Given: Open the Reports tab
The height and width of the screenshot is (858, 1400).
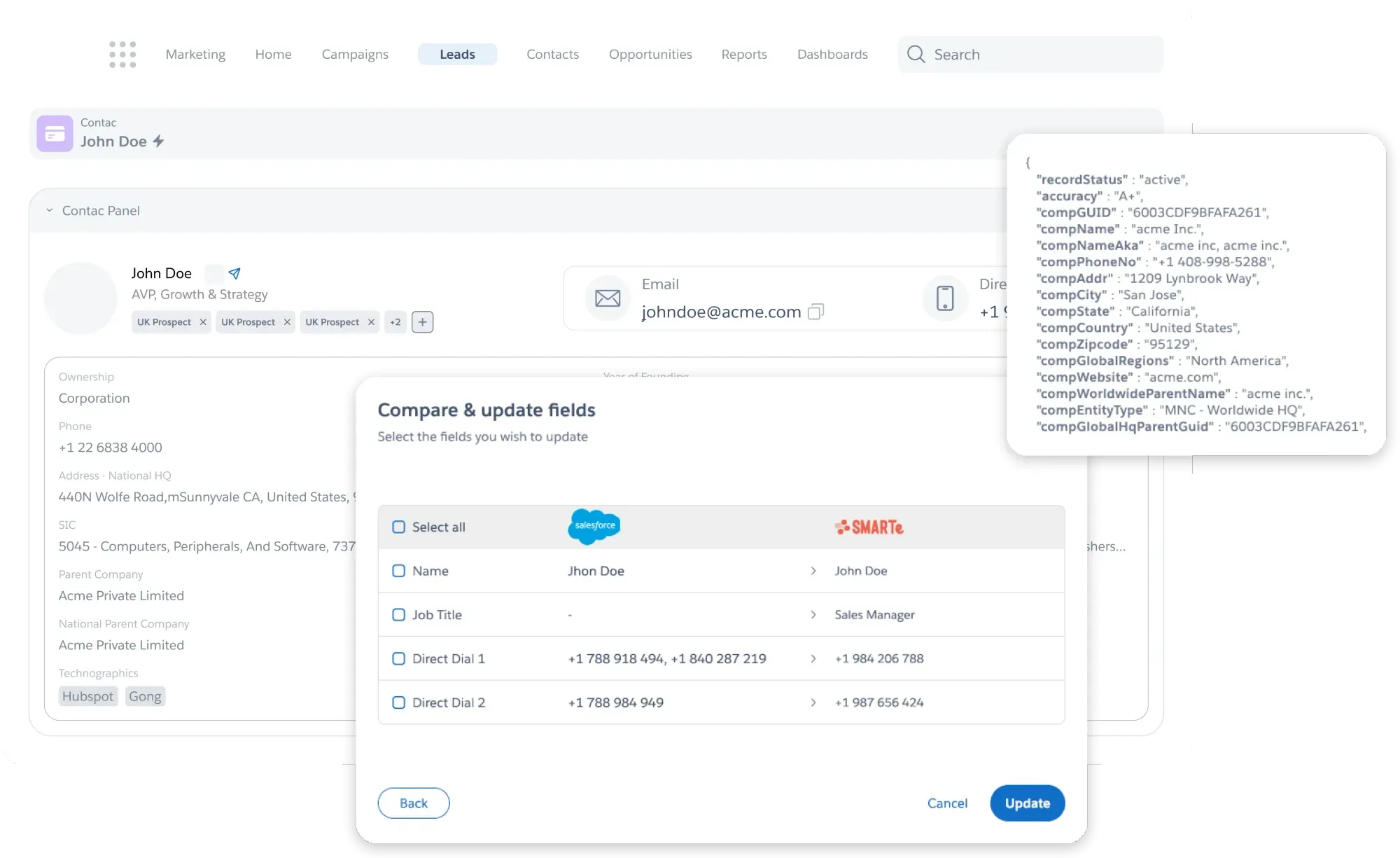Looking at the screenshot, I should [744, 54].
